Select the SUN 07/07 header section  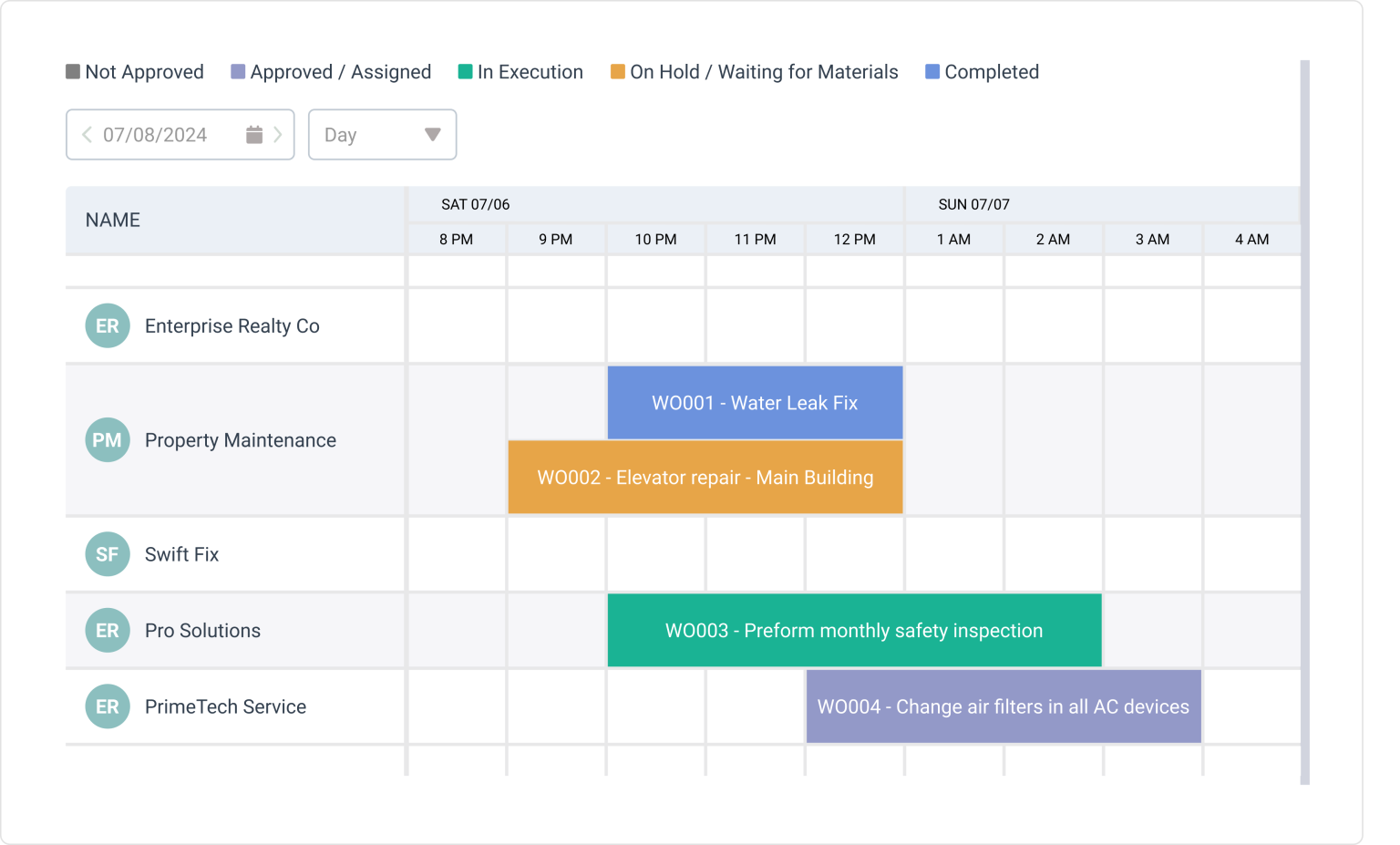point(973,204)
